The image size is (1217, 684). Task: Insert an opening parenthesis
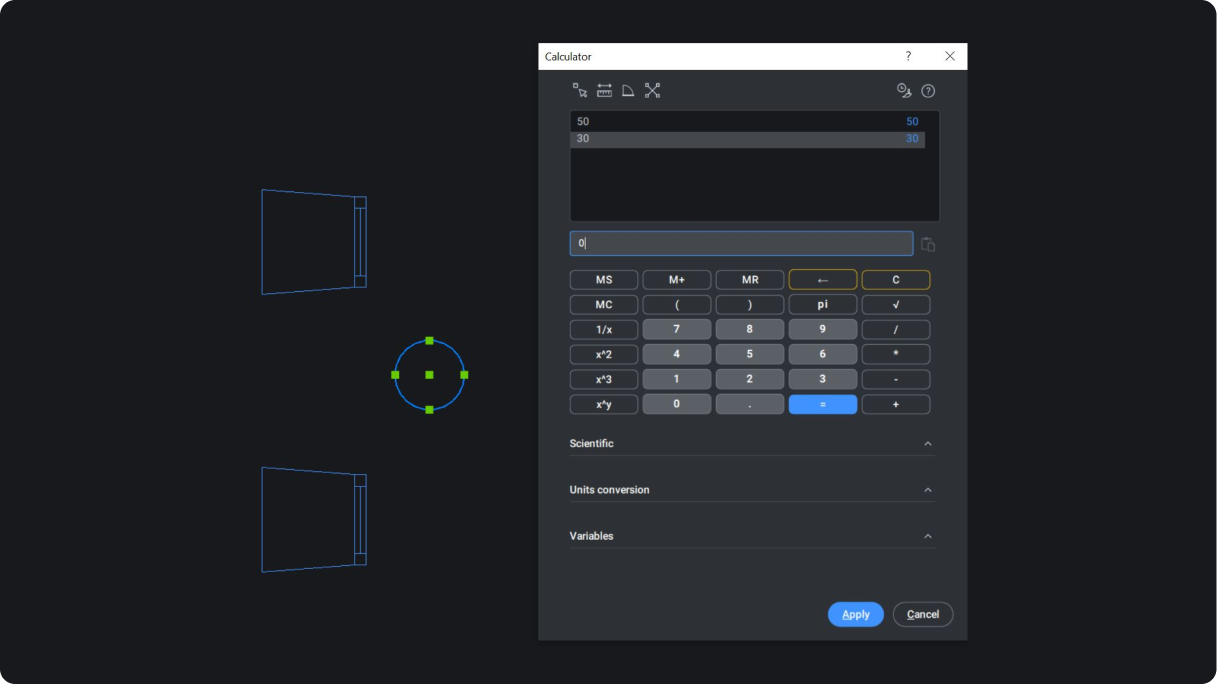[677, 305]
